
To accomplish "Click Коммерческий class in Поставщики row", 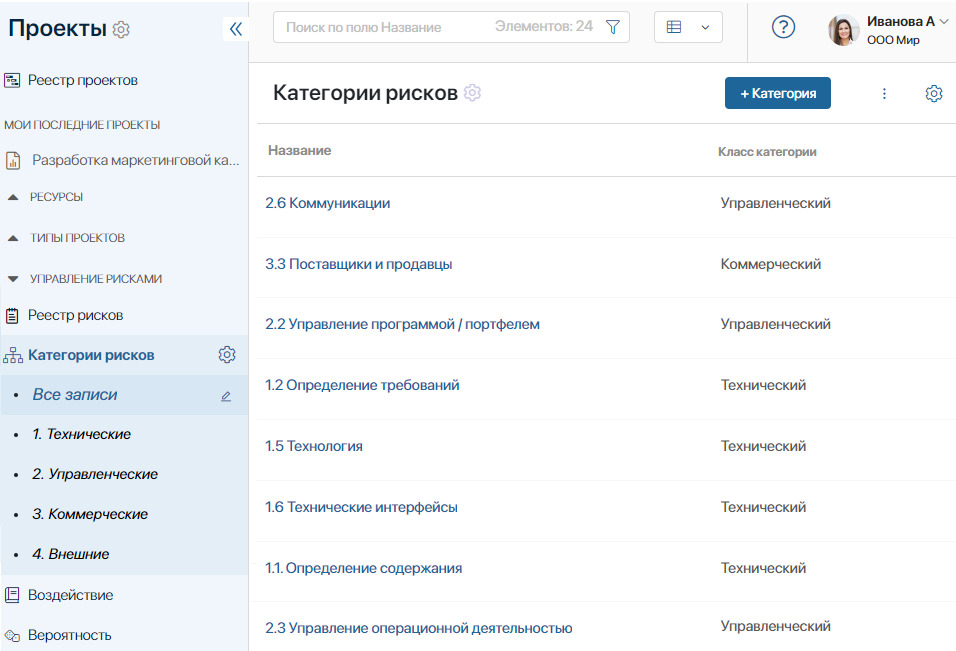I will coord(771,264).
